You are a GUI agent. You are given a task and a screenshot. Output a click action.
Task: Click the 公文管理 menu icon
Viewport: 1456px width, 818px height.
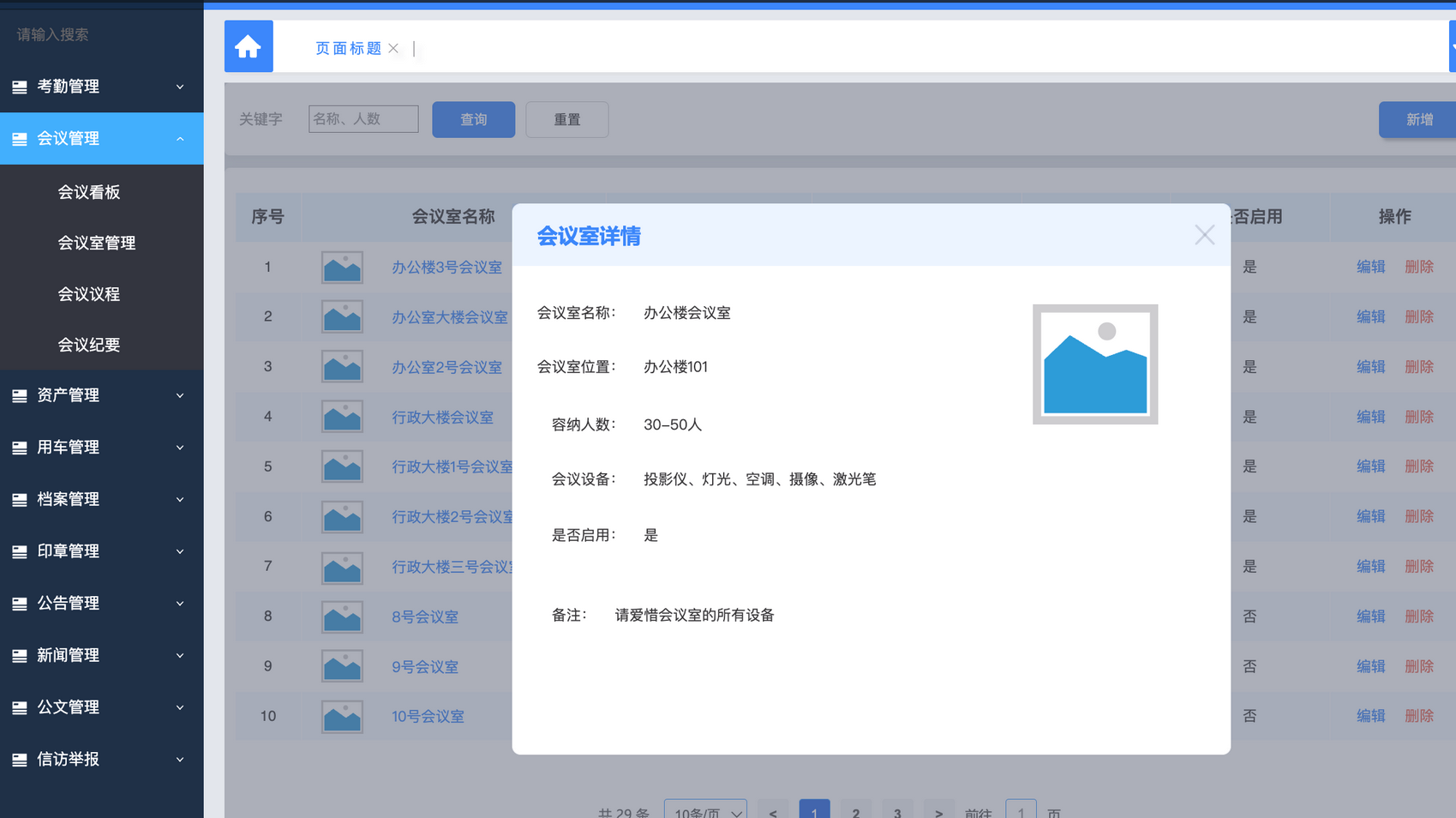click(x=20, y=707)
